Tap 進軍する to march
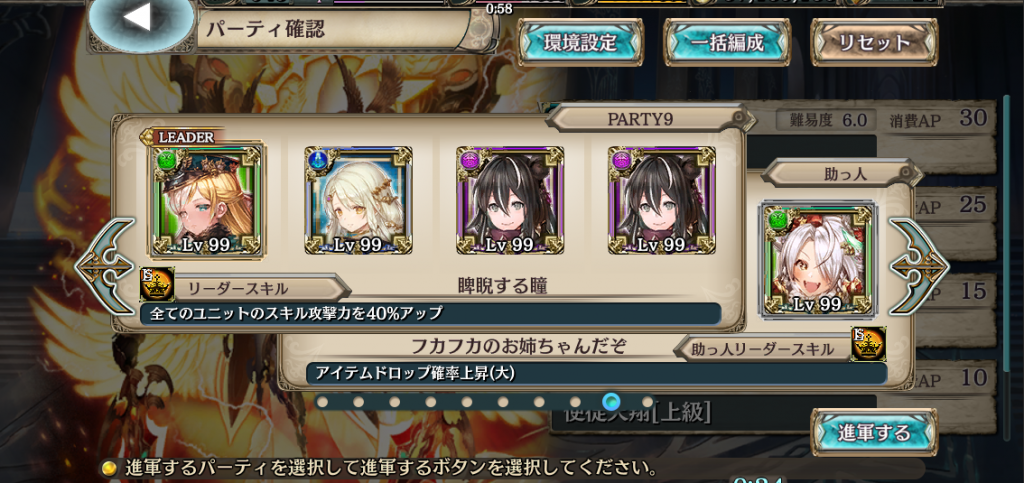The width and height of the screenshot is (1024, 483). 874,432
